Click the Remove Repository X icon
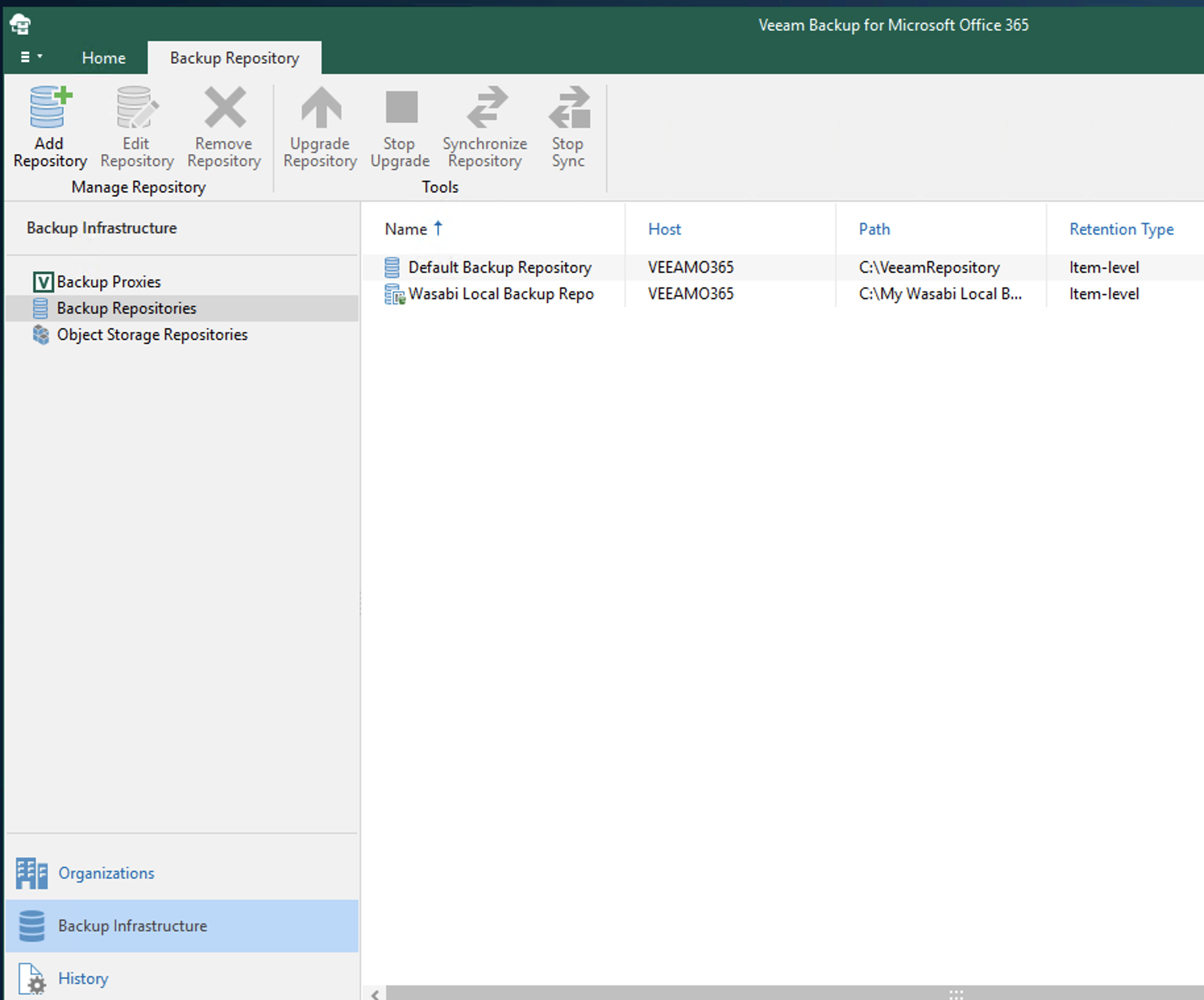Screen dimensions: 1204x1000 (x=225, y=107)
